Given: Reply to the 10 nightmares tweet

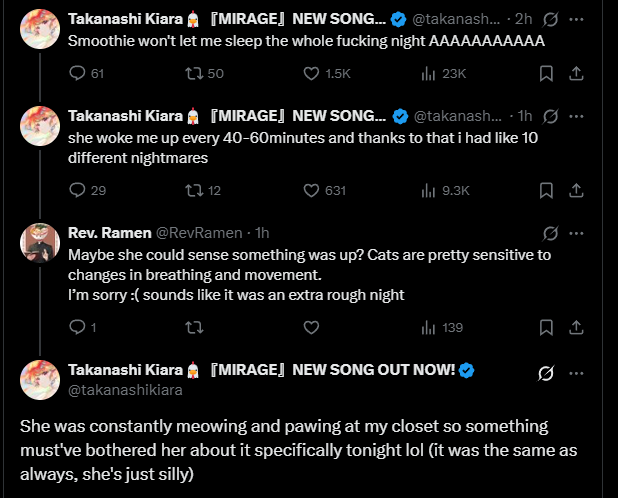Looking at the screenshot, I should [78, 190].
